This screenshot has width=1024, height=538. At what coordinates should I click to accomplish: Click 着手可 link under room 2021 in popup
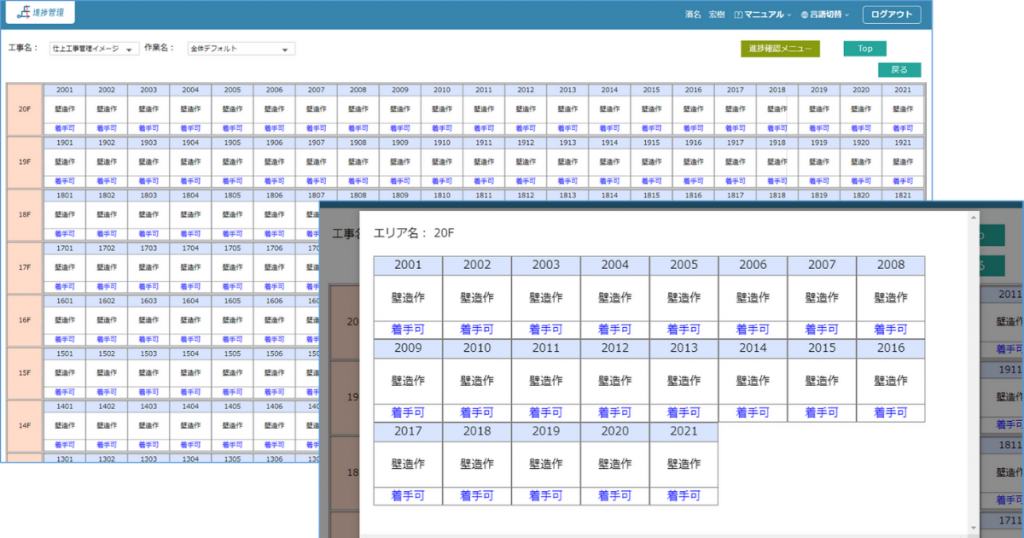(x=683, y=495)
